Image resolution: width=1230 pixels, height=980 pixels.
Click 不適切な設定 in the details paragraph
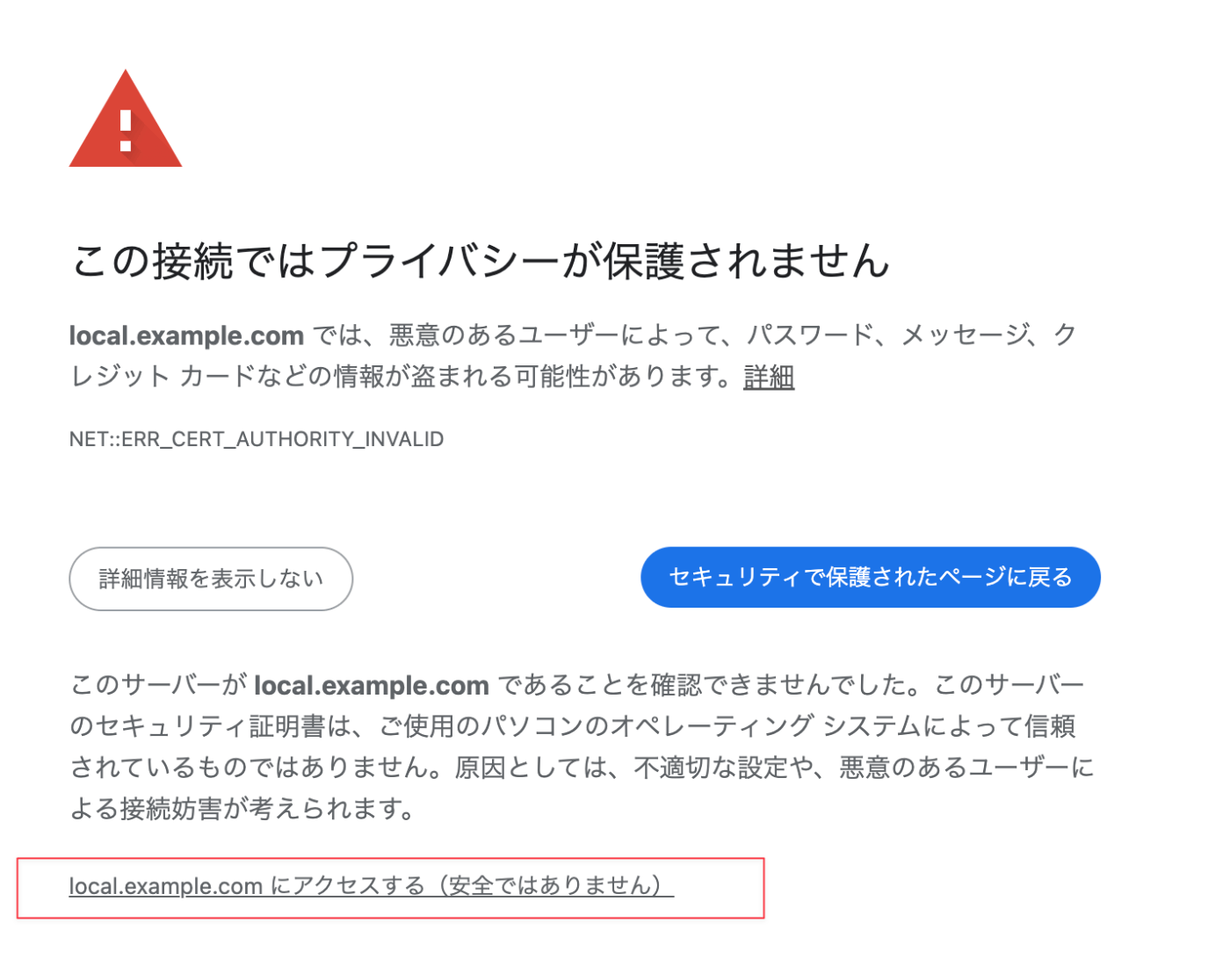[x=710, y=767]
